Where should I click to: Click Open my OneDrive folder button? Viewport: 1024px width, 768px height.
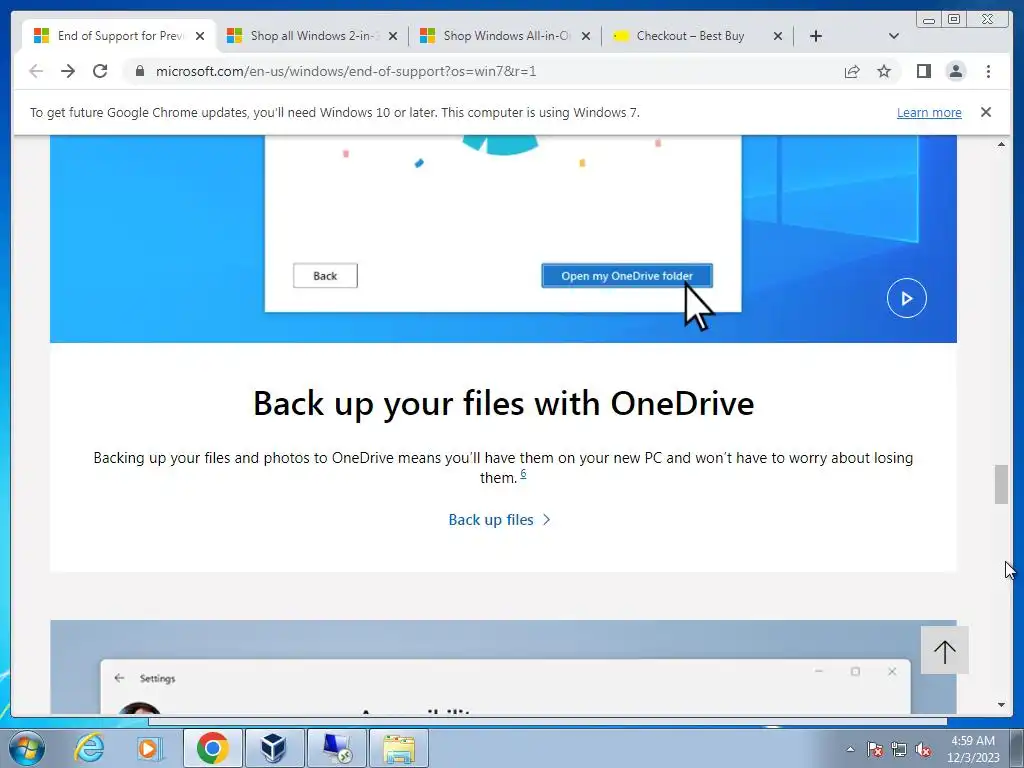pyautogui.click(x=627, y=276)
